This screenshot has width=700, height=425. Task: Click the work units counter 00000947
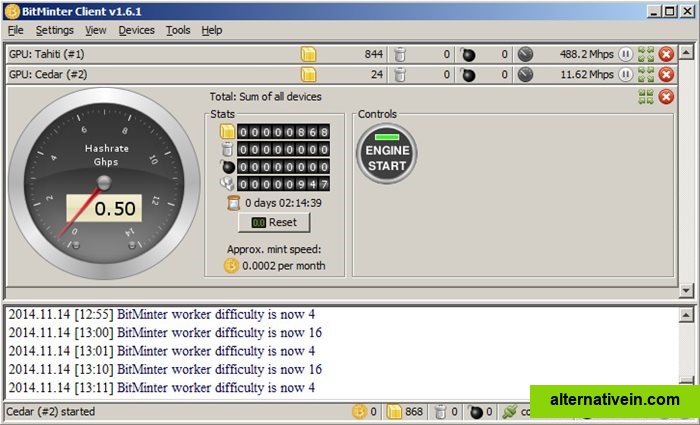click(283, 183)
